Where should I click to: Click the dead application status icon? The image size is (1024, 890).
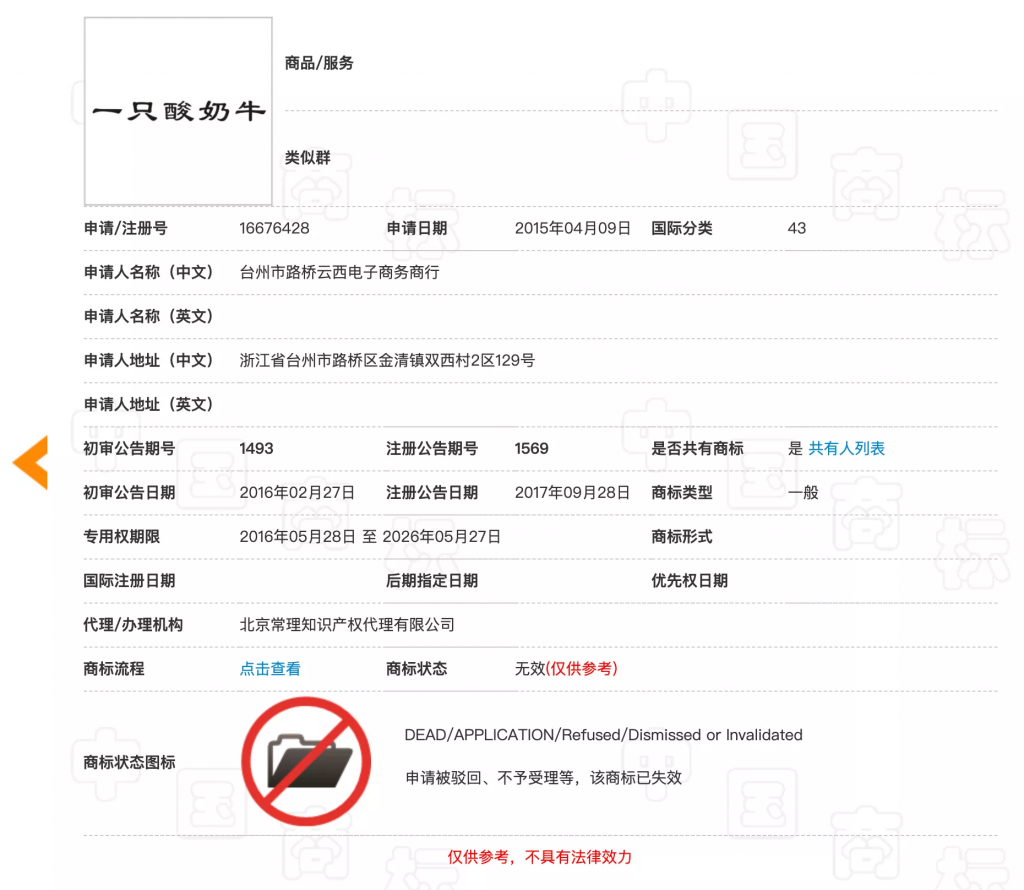point(306,761)
